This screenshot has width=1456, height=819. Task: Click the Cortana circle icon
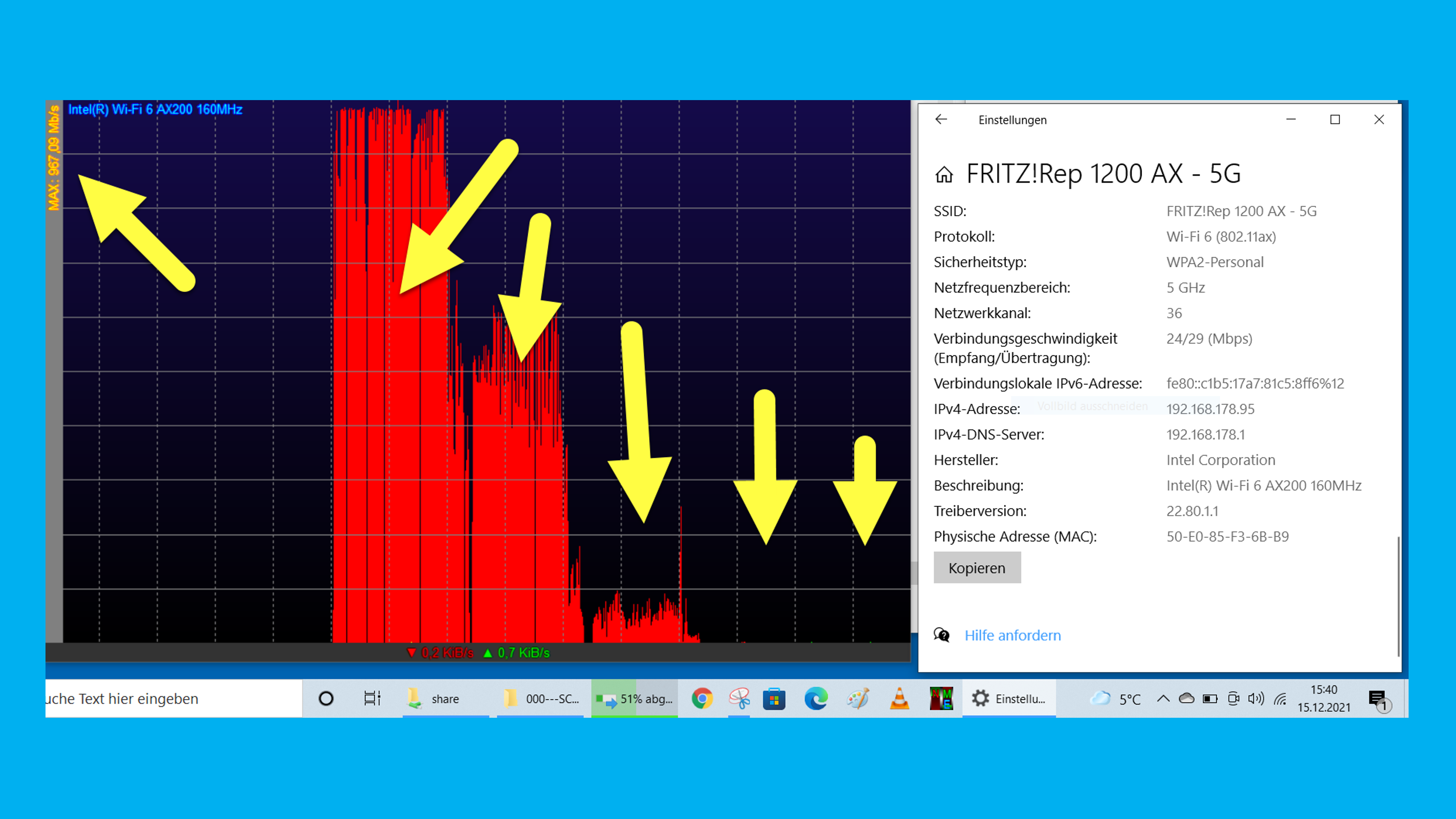pos(326,698)
